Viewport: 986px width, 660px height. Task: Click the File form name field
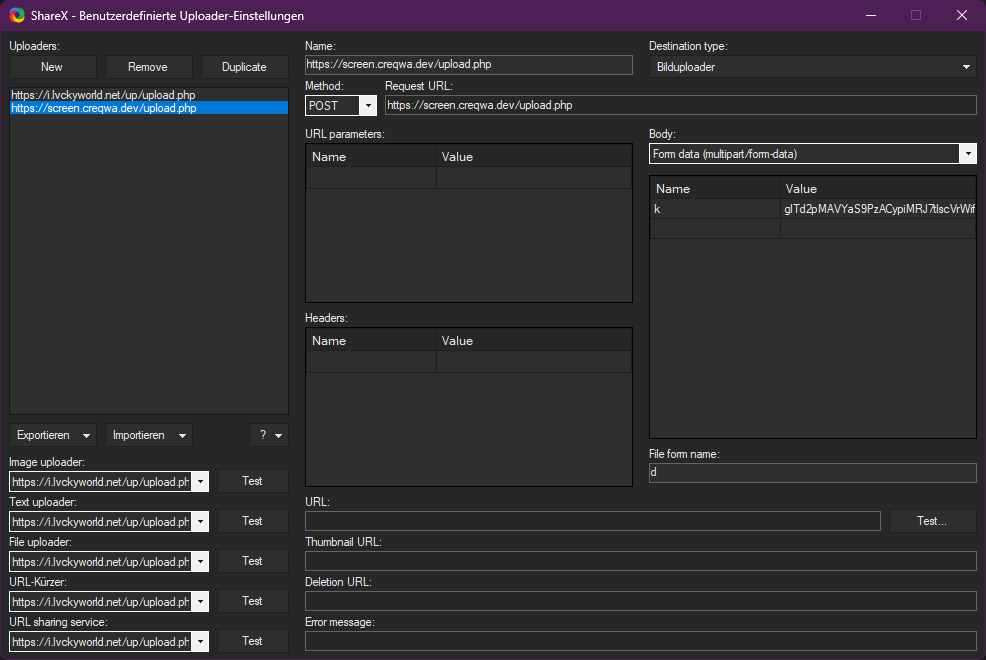tap(812, 473)
